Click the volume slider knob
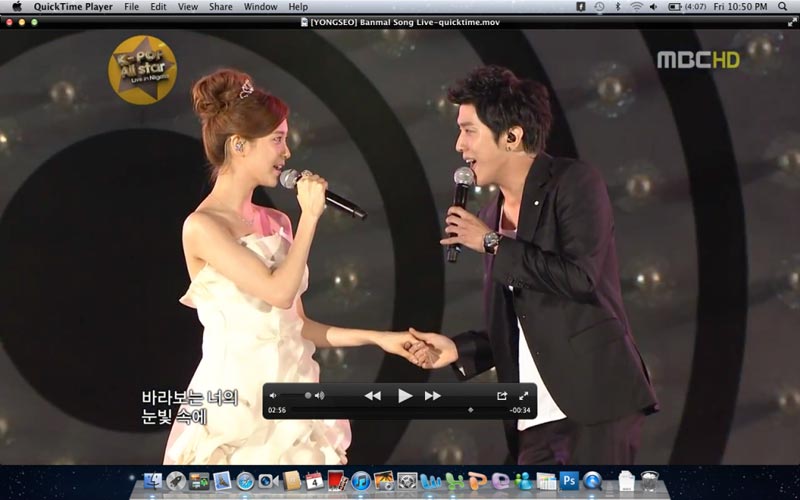The image size is (800, 500). (308, 395)
